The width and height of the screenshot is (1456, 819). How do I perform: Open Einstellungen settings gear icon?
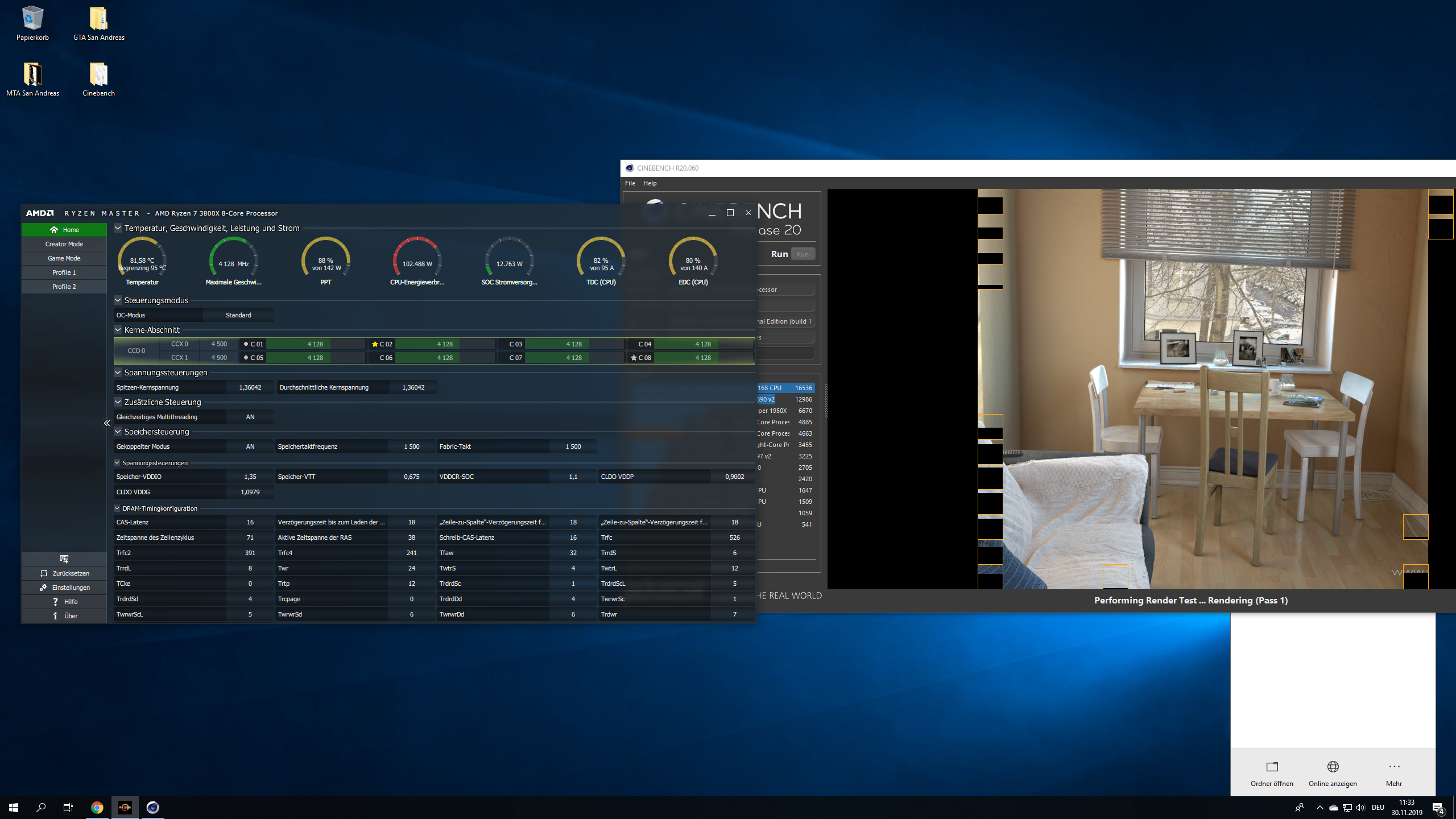click(43, 588)
